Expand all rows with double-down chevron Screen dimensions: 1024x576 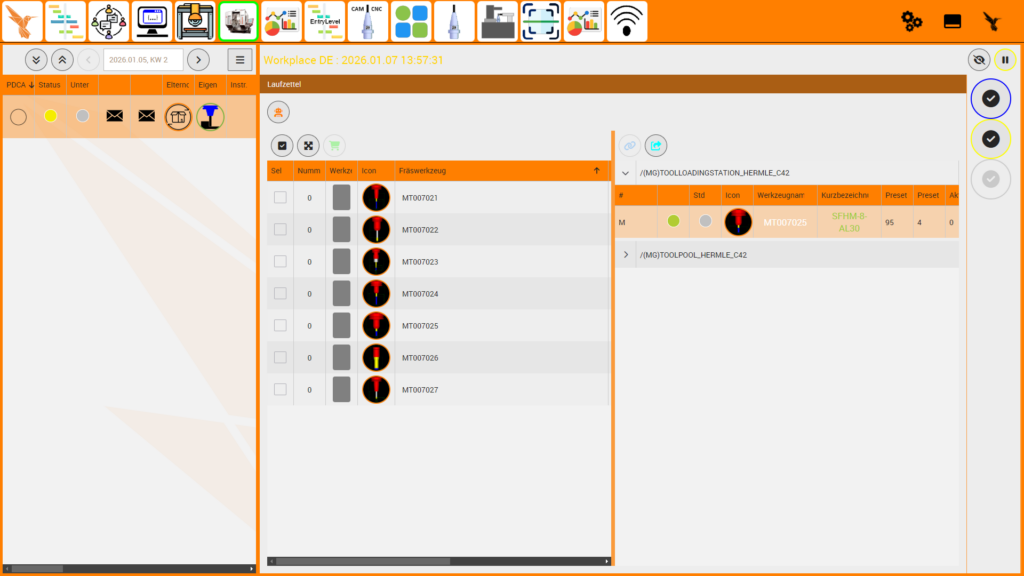[36, 60]
